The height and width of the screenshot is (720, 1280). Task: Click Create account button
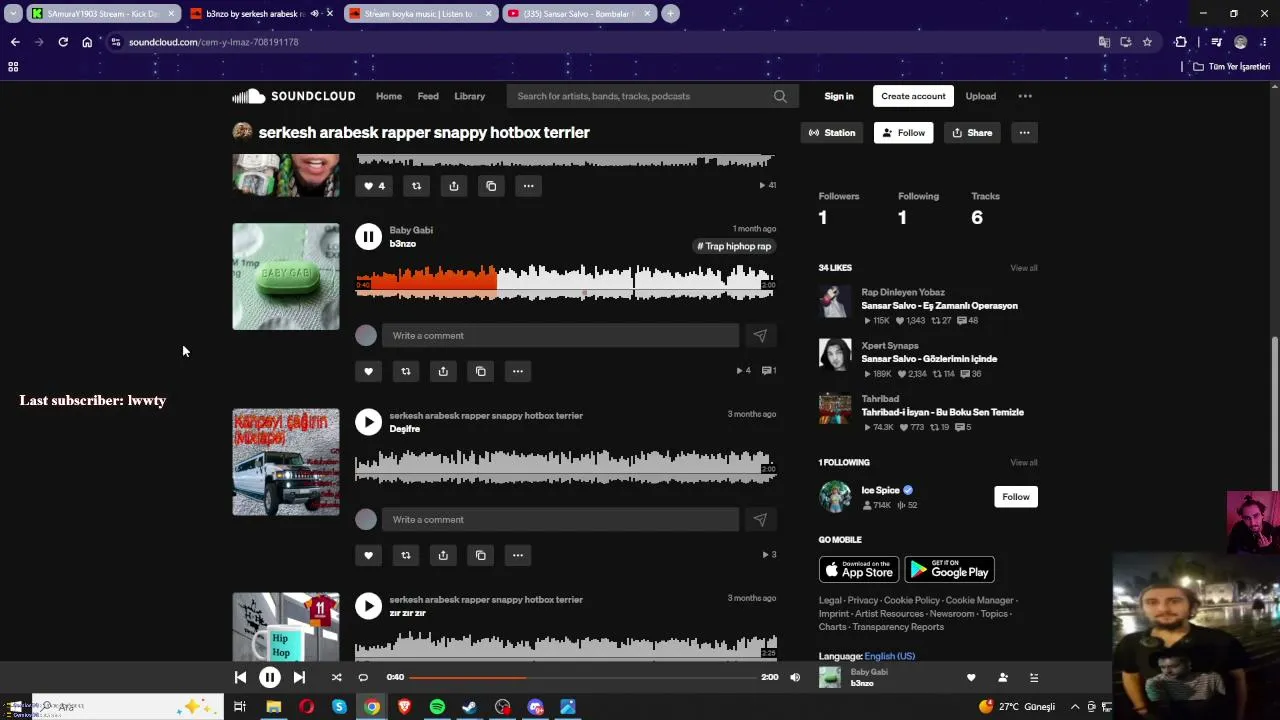[913, 96]
